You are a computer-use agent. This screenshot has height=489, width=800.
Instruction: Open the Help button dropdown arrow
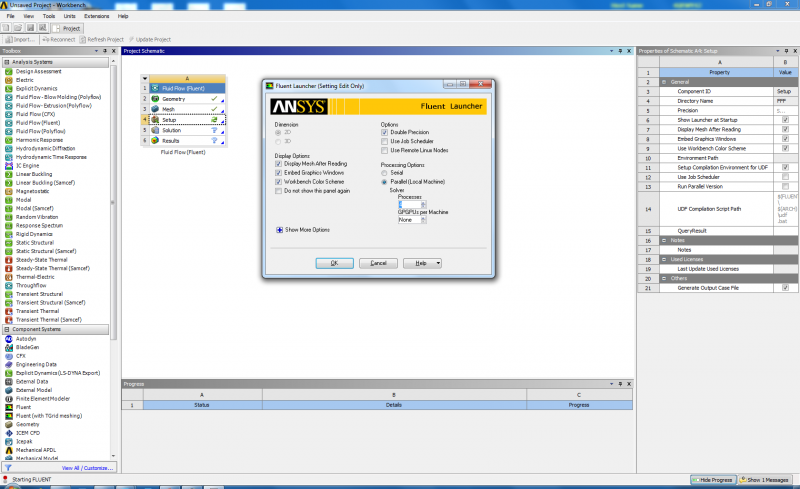pyautogui.click(x=438, y=263)
